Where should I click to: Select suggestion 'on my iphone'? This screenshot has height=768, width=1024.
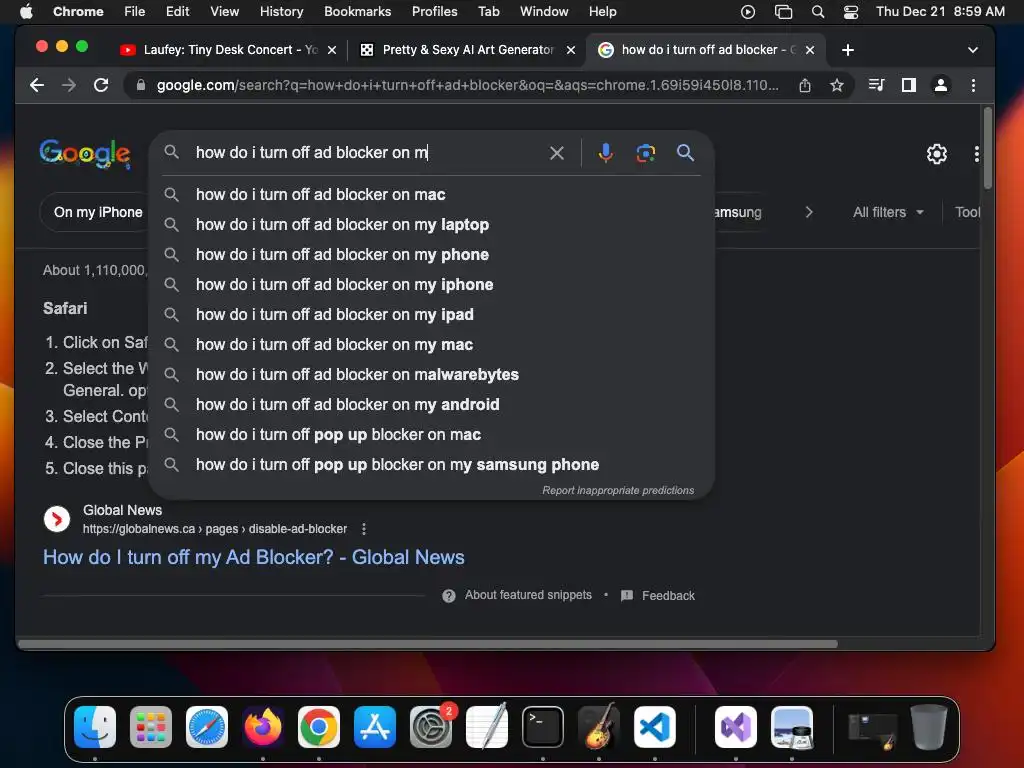click(431, 285)
